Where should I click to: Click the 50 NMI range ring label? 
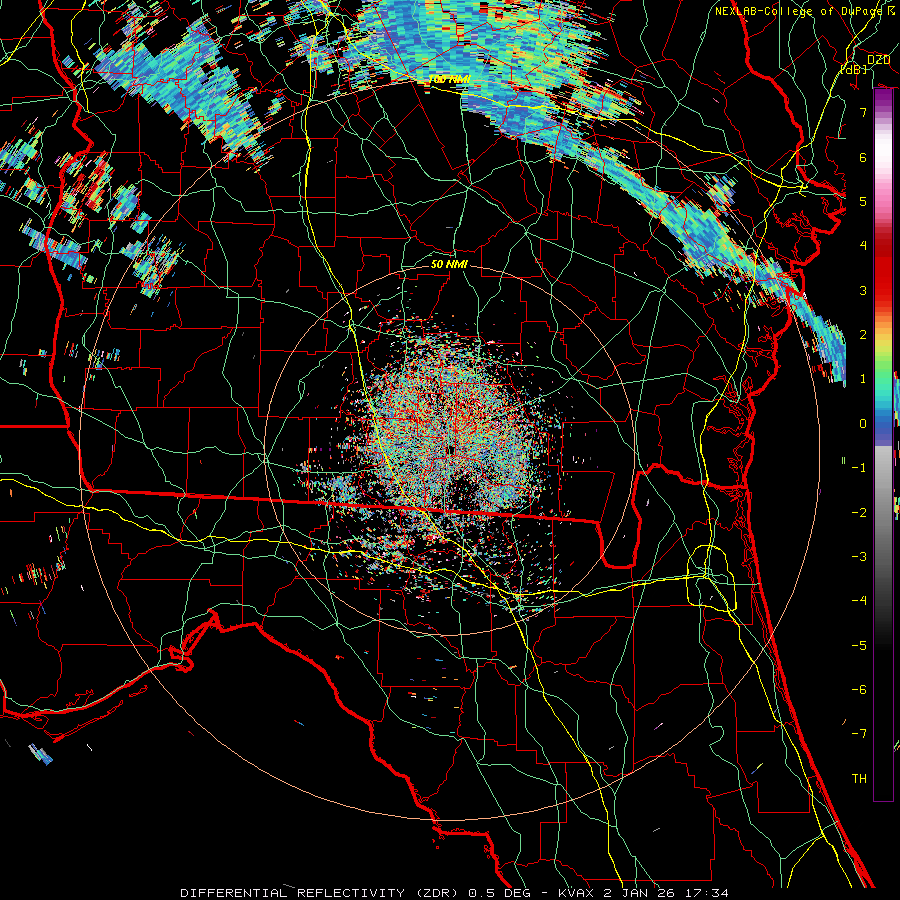(x=449, y=264)
